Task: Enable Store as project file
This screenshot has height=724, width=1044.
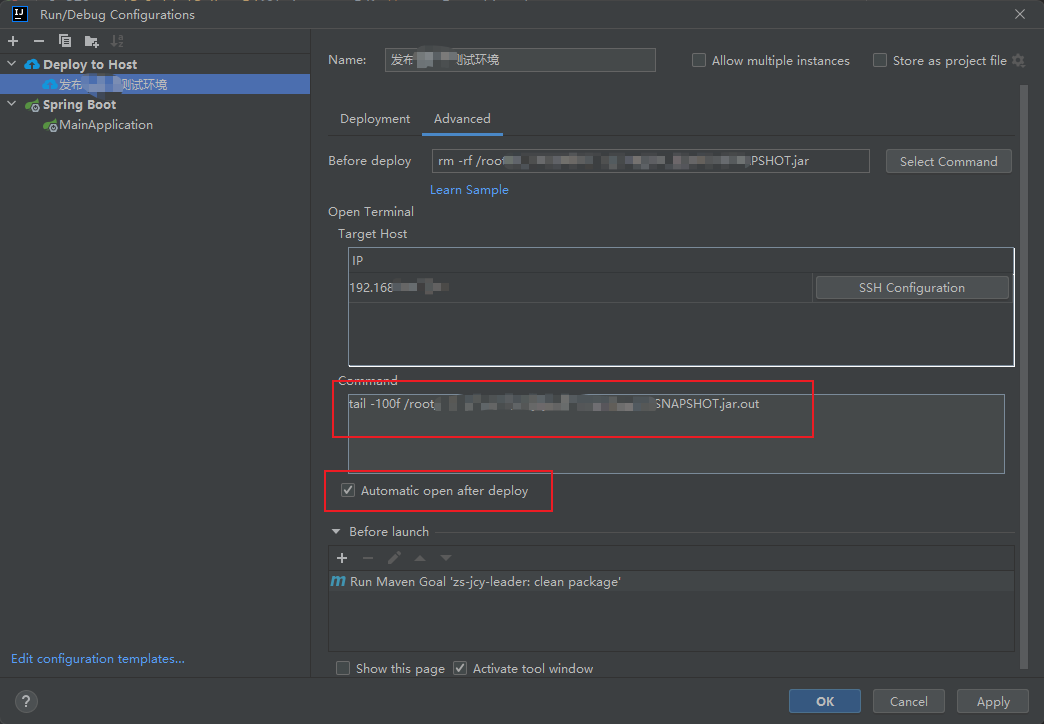Action: click(x=880, y=61)
